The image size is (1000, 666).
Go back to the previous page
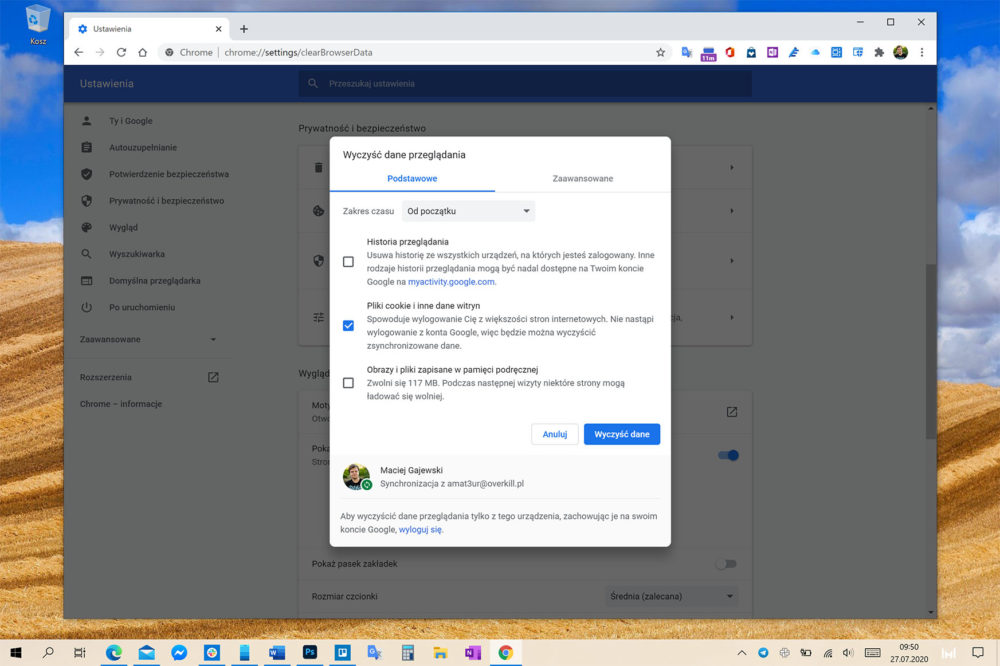point(78,52)
